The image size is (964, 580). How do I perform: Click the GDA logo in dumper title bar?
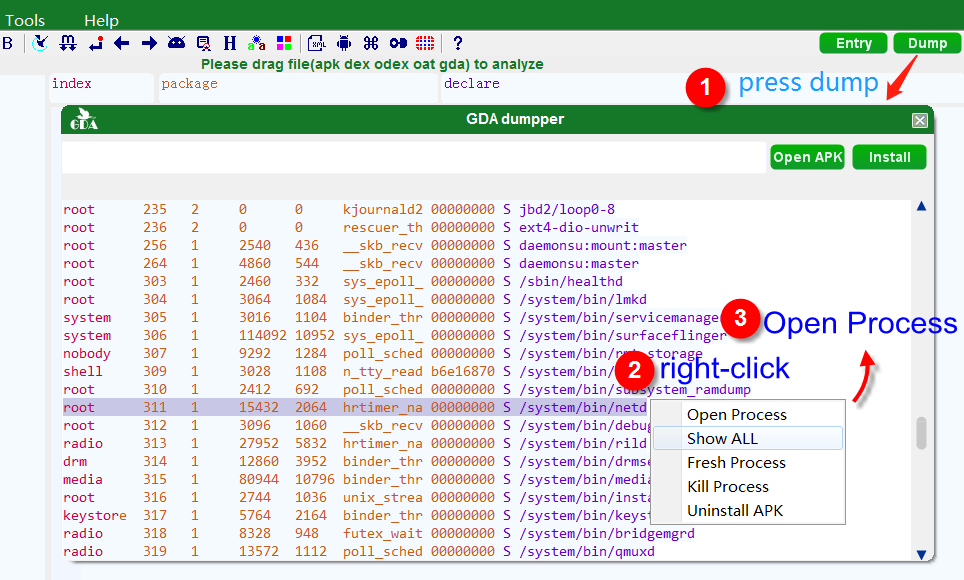84,119
